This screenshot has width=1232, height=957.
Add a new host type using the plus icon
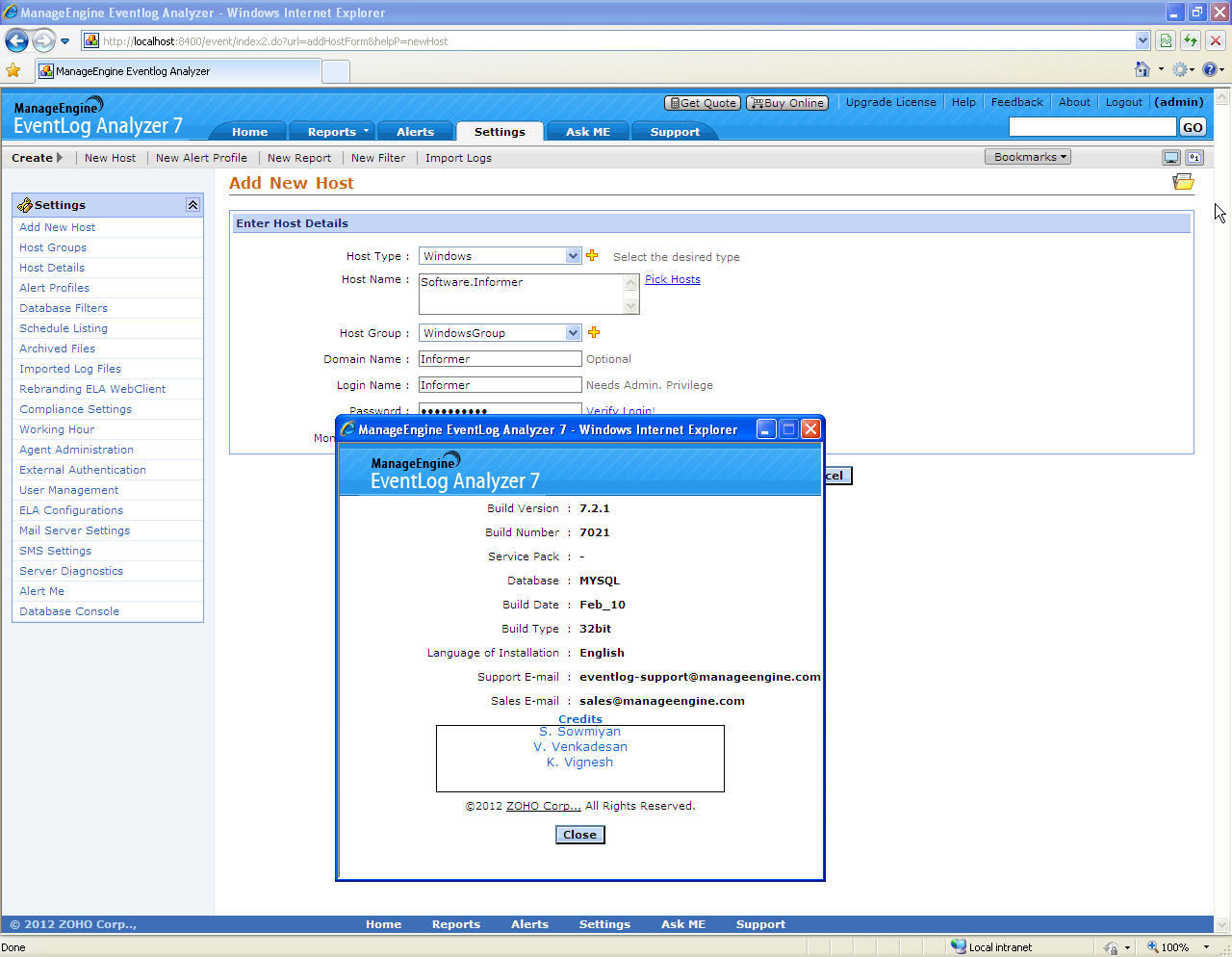click(x=593, y=255)
